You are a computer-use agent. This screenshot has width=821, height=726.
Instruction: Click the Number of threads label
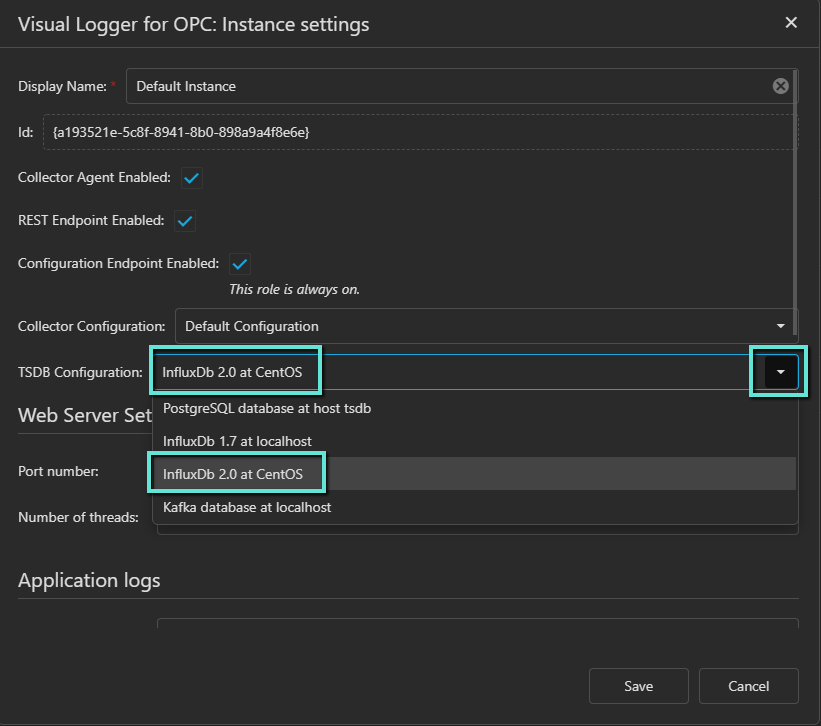78,517
